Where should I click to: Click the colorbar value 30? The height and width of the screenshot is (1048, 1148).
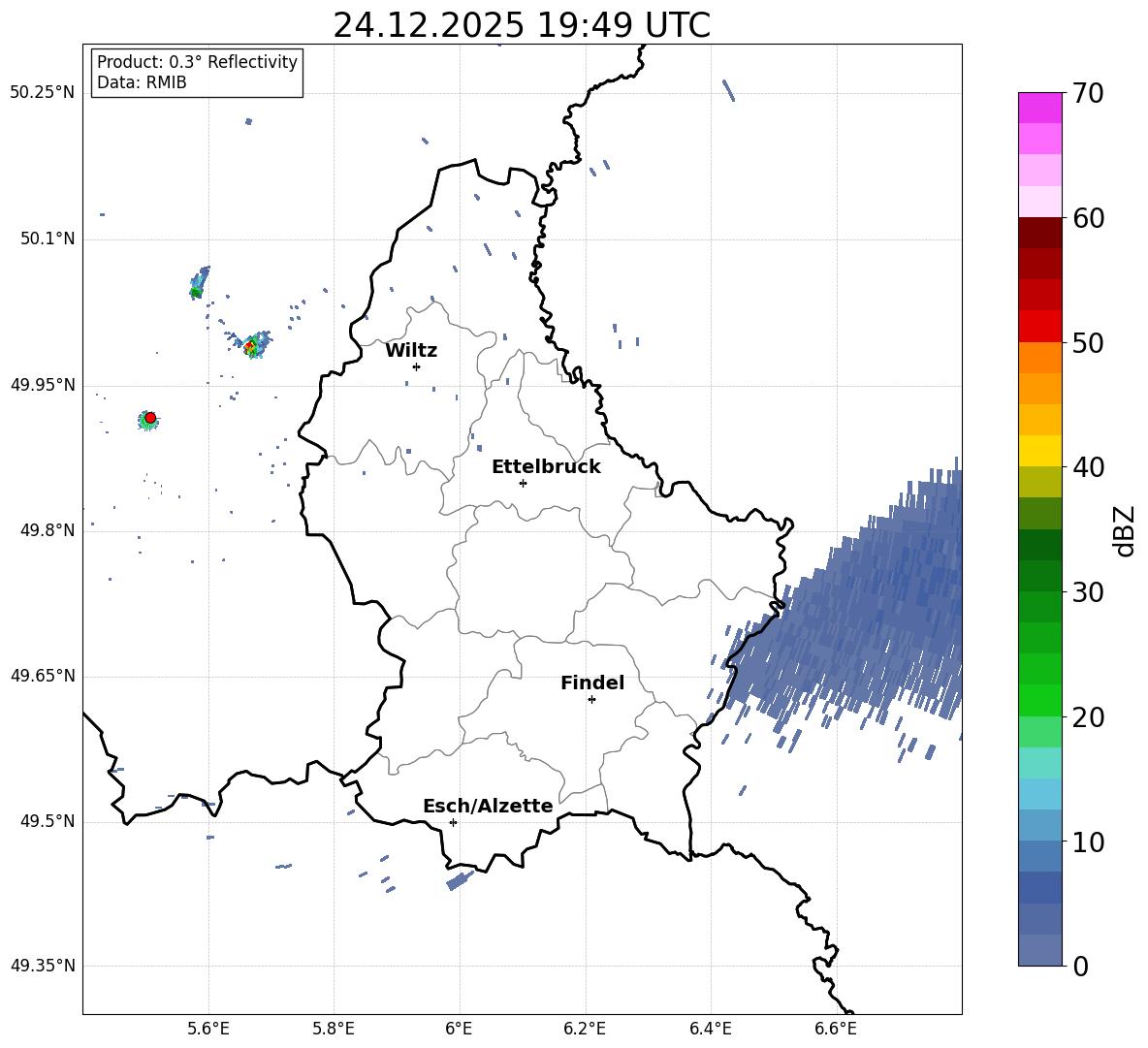[1088, 592]
